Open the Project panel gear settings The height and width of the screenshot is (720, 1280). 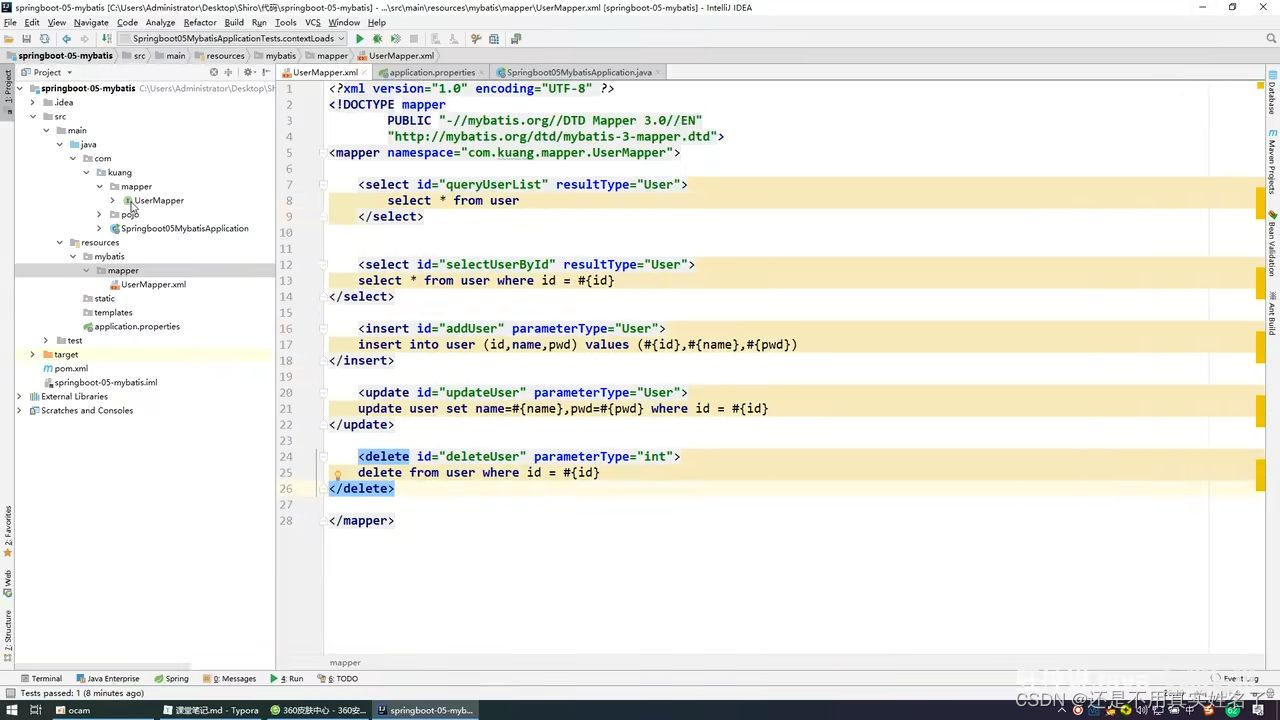(248, 72)
